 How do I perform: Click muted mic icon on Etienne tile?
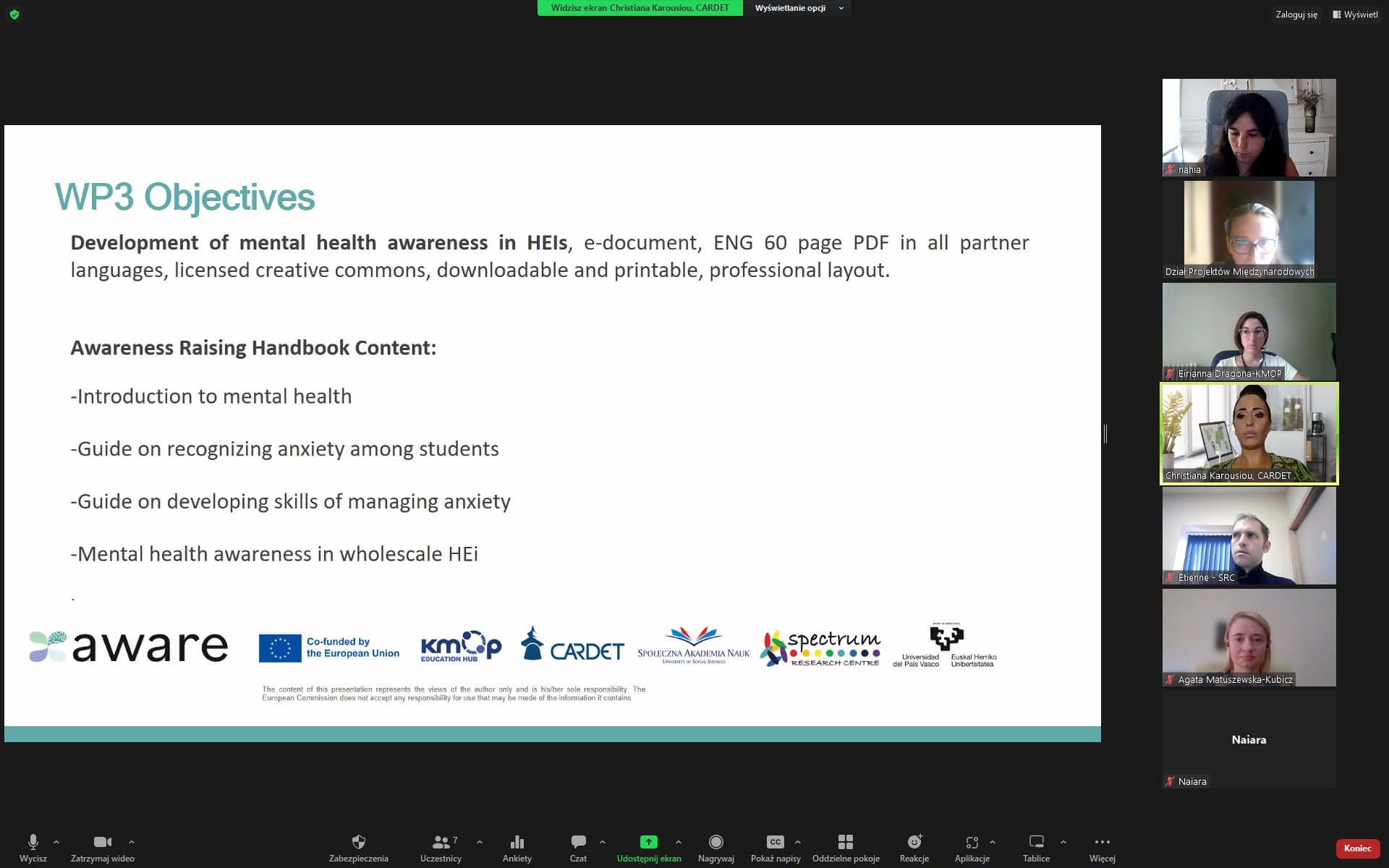[1170, 578]
